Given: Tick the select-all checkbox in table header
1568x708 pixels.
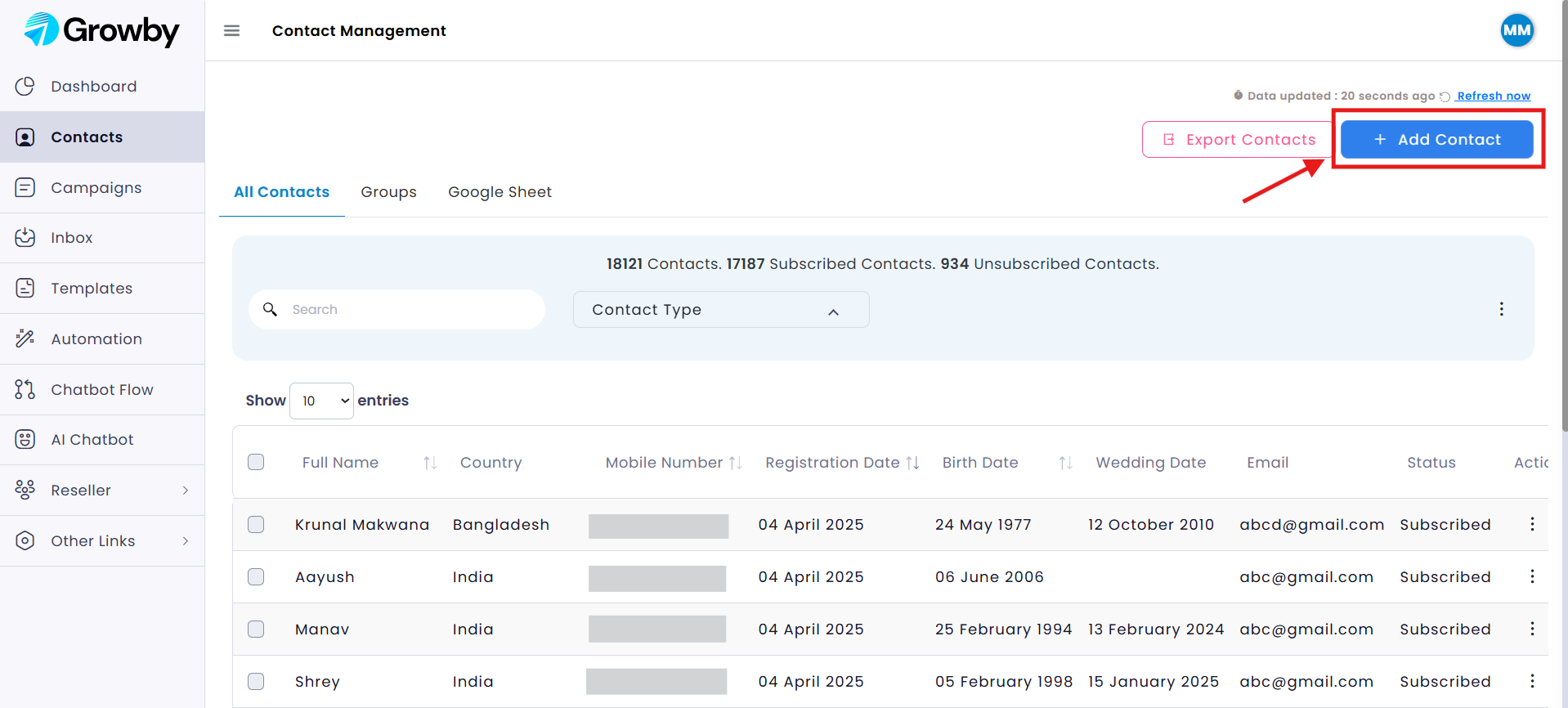Looking at the screenshot, I should point(256,462).
